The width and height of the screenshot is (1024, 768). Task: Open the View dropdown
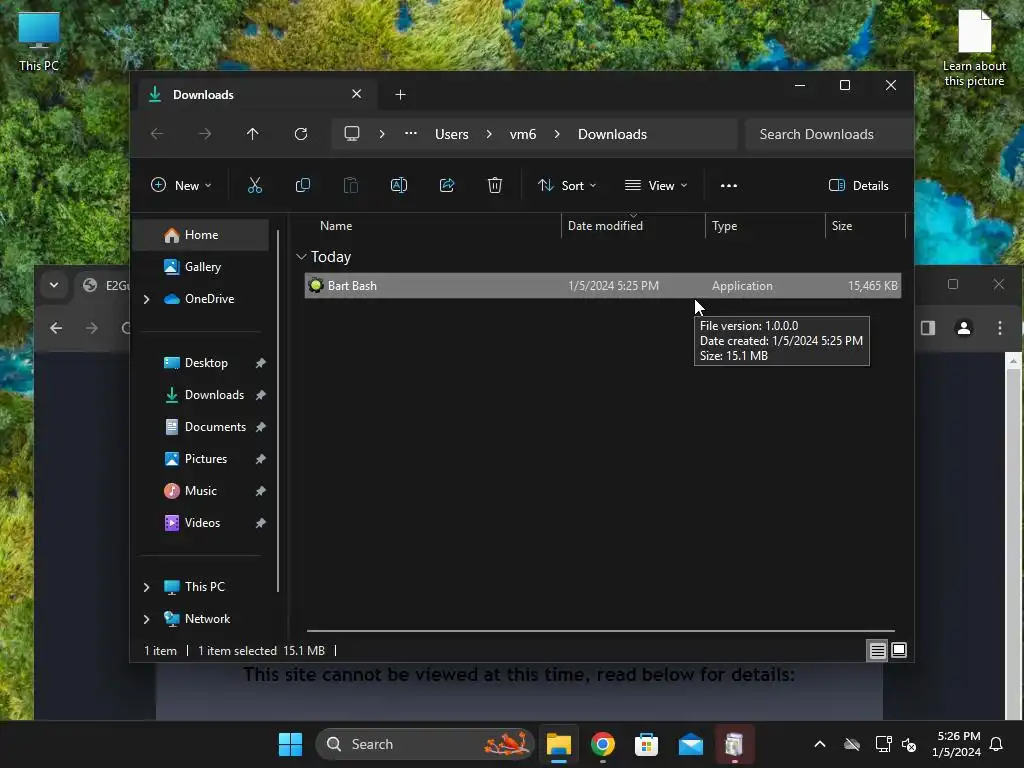pyautogui.click(x=656, y=185)
